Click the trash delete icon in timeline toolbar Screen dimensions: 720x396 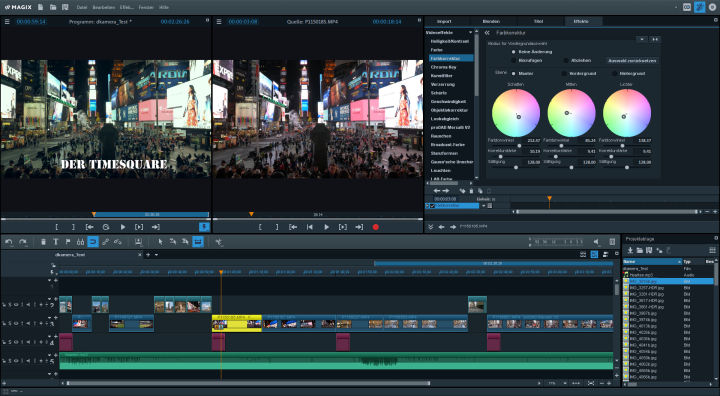43,242
